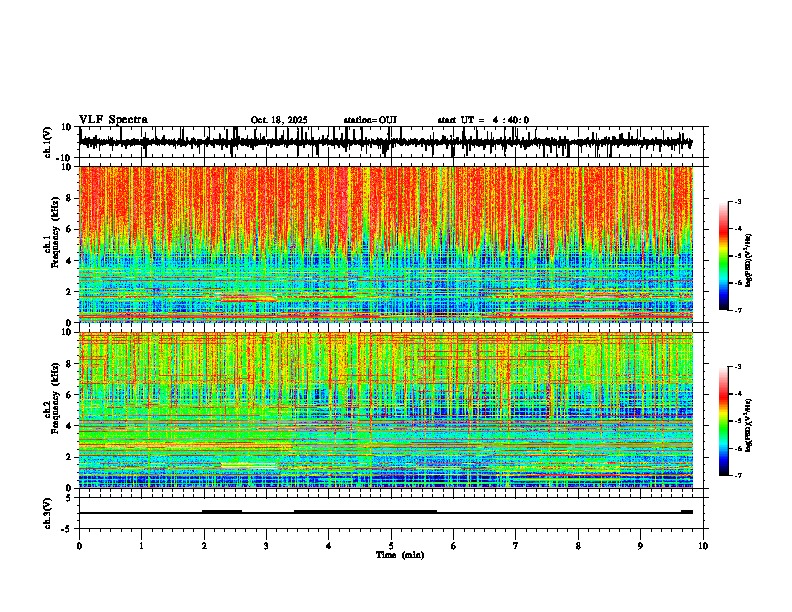
Task: Click time axis tick label "2"
Action: pyautogui.click(x=204, y=546)
